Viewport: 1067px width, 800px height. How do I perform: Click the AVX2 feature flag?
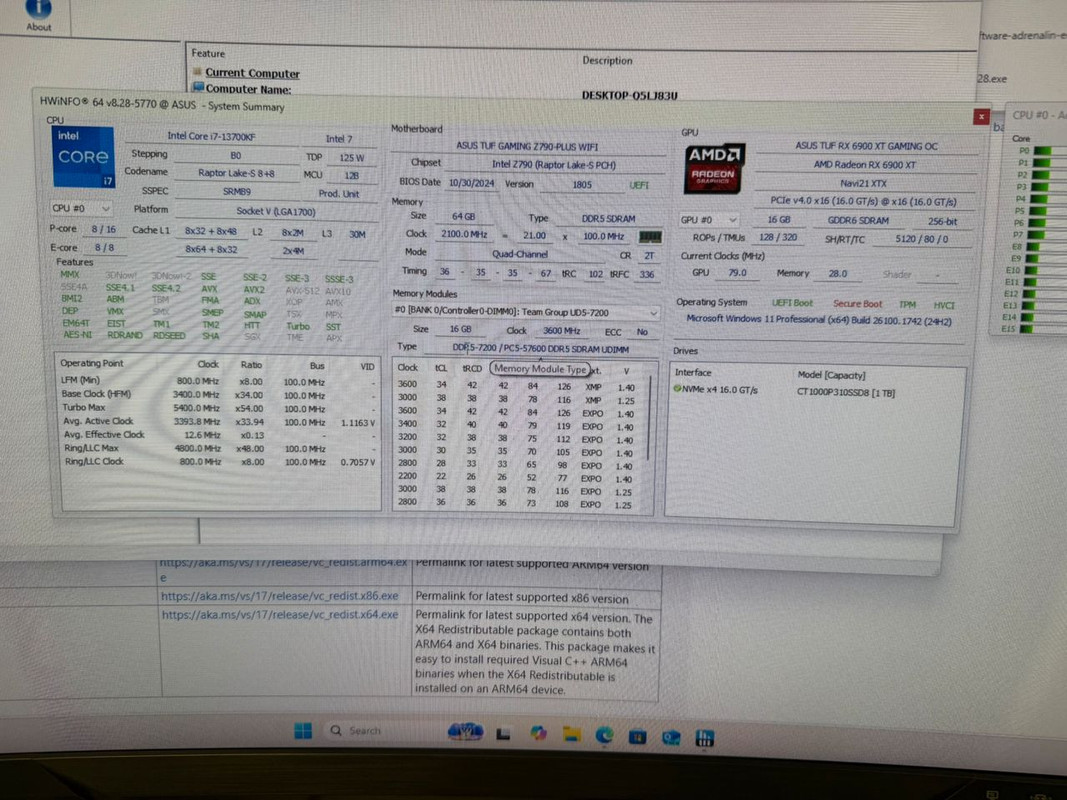[x=254, y=289]
